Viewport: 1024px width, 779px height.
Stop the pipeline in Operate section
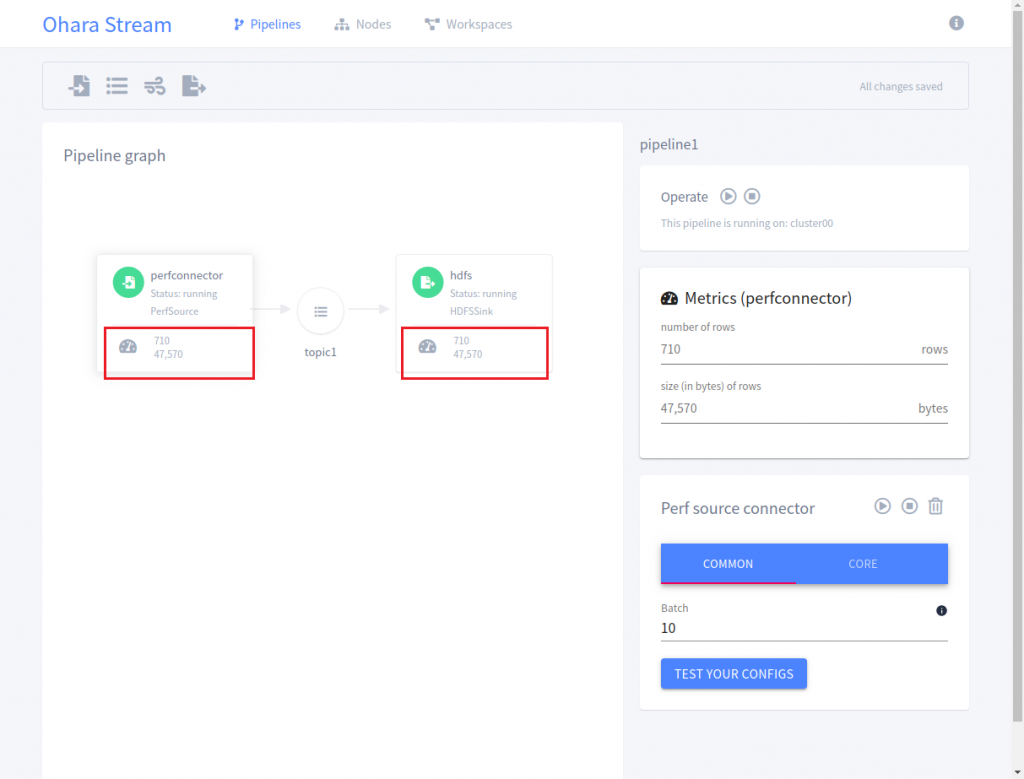[752, 196]
